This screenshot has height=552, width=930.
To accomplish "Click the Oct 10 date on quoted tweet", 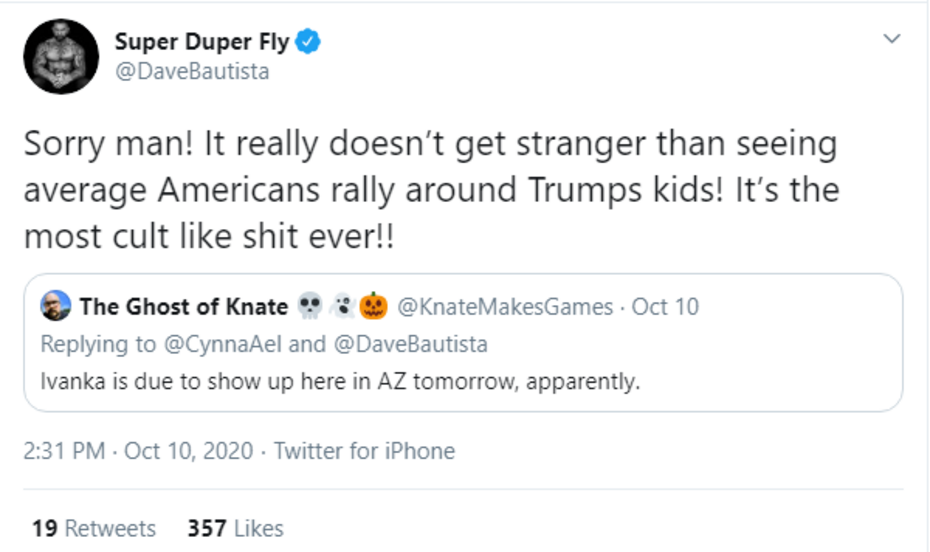I will (x=665, y=306).
